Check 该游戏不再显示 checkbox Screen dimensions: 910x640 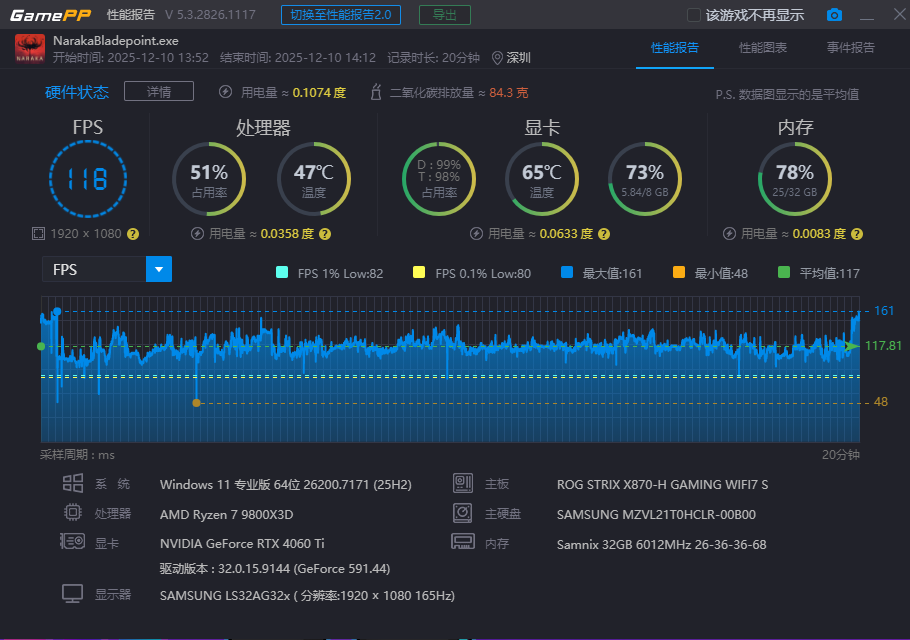tap(691, 14)
